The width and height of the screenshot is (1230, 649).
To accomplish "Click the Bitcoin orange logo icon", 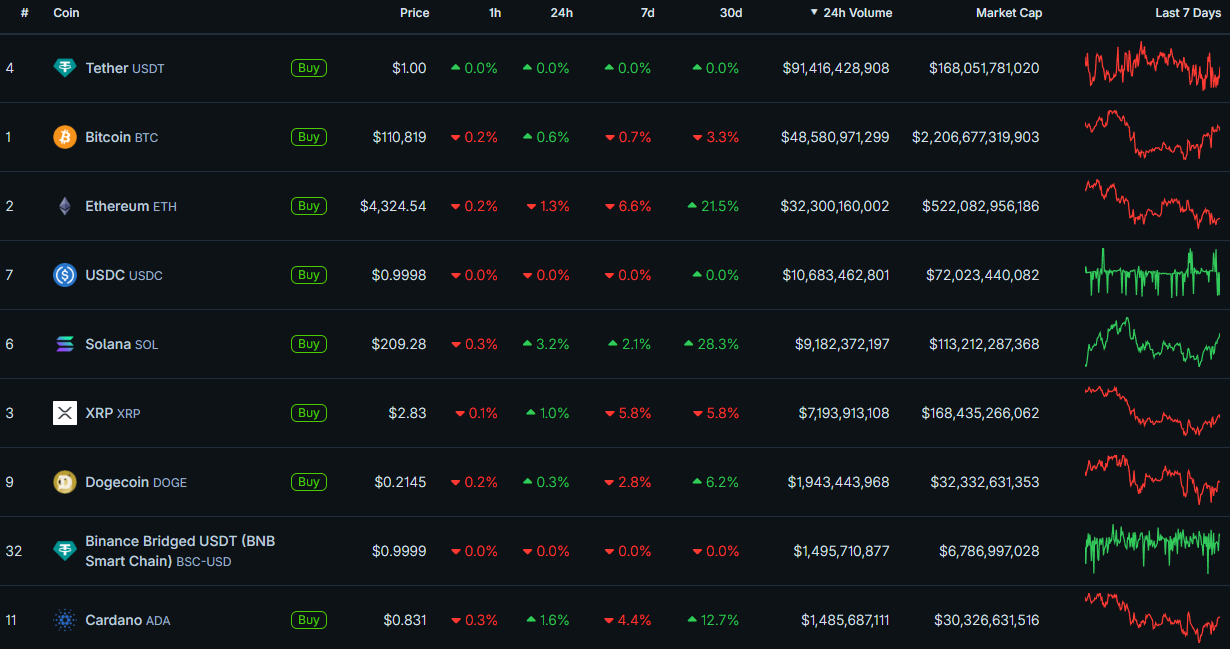I will pyautogui.click(x=65, y=137).
